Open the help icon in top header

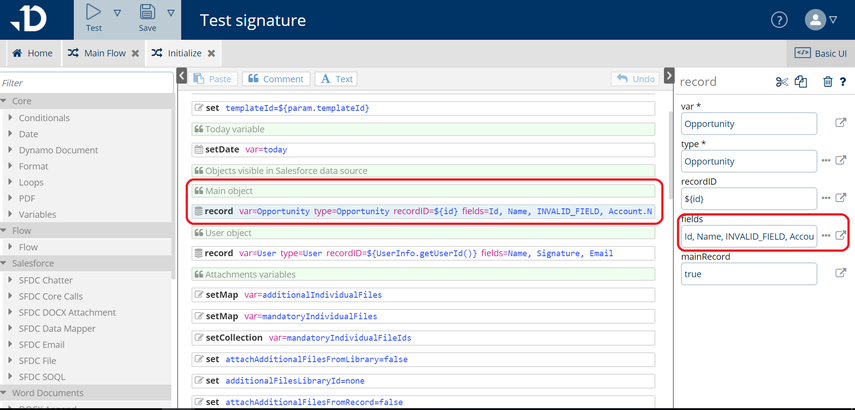click(779, 20)
